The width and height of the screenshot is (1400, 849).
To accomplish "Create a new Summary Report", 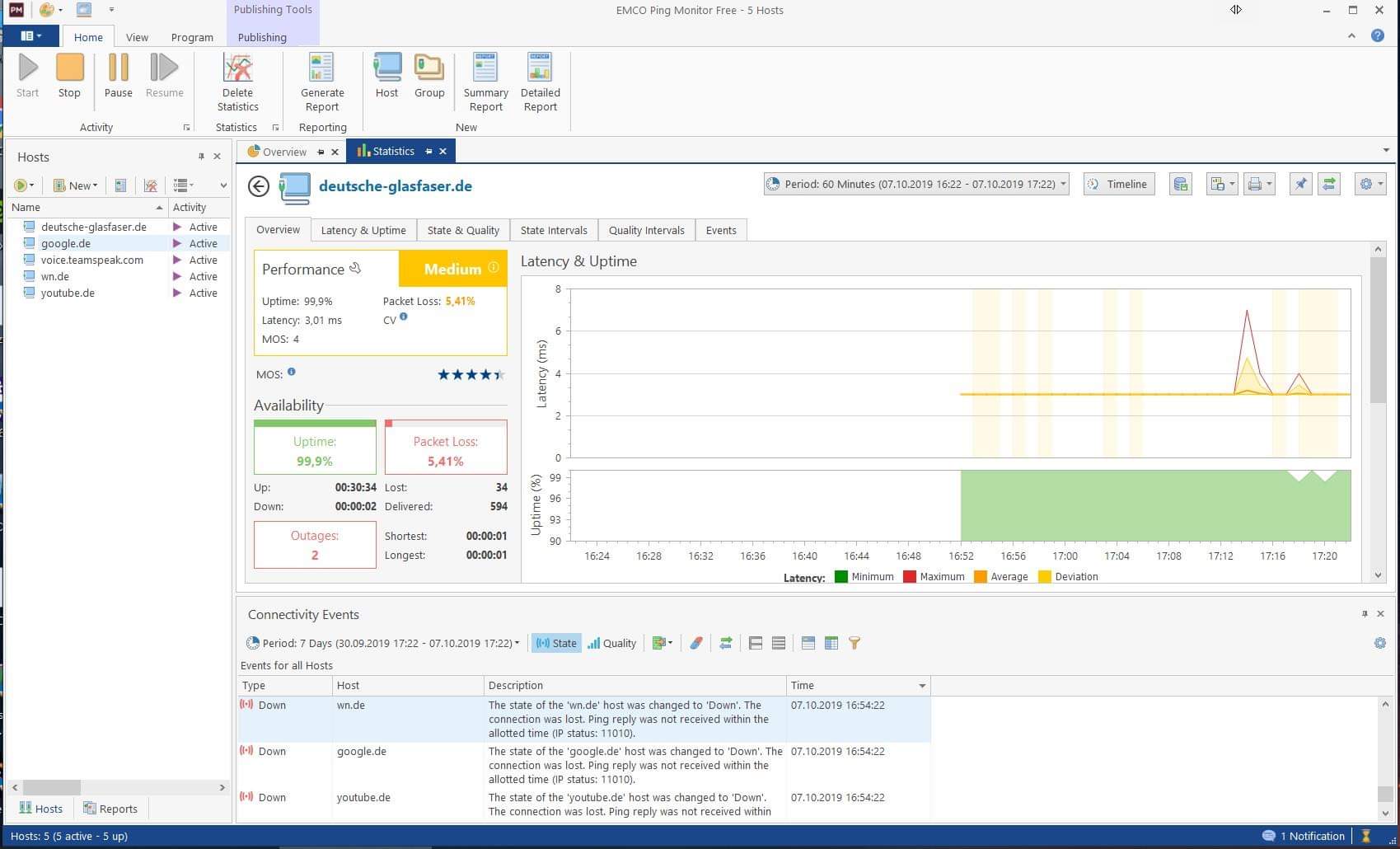I will (485, 82).
